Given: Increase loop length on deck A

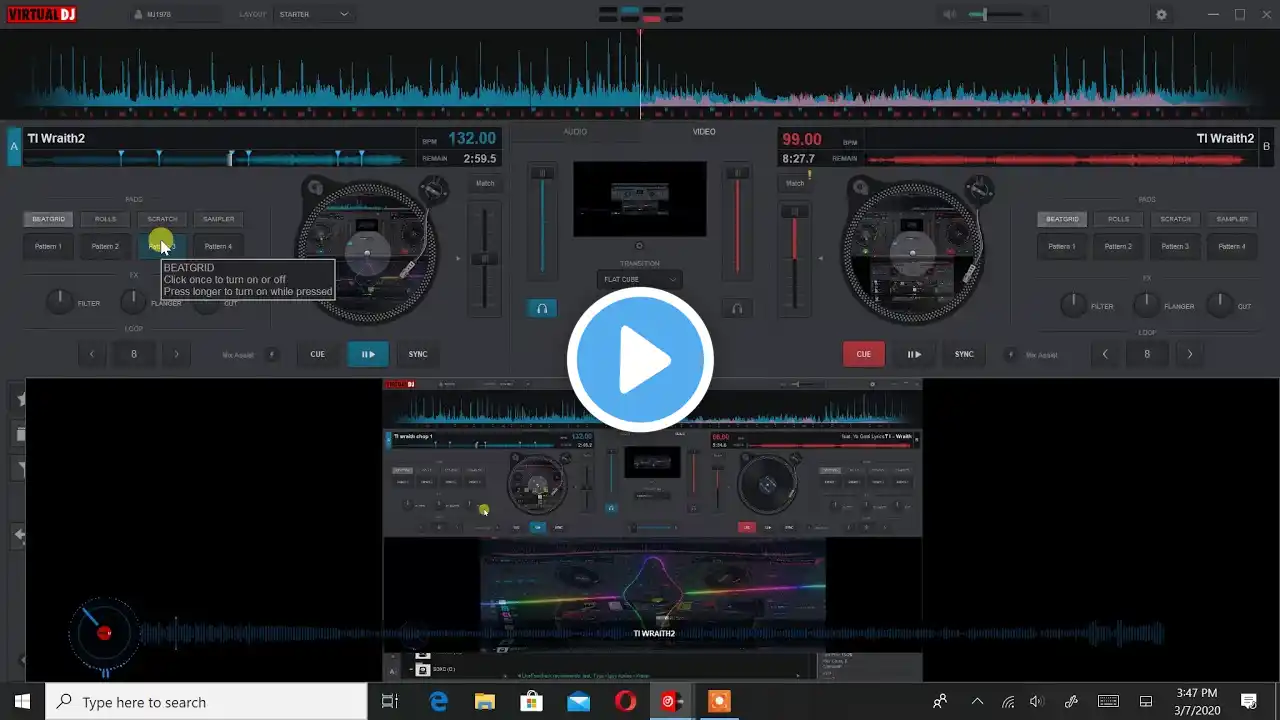Looking at the screenshot, I should tap(177, 354).
